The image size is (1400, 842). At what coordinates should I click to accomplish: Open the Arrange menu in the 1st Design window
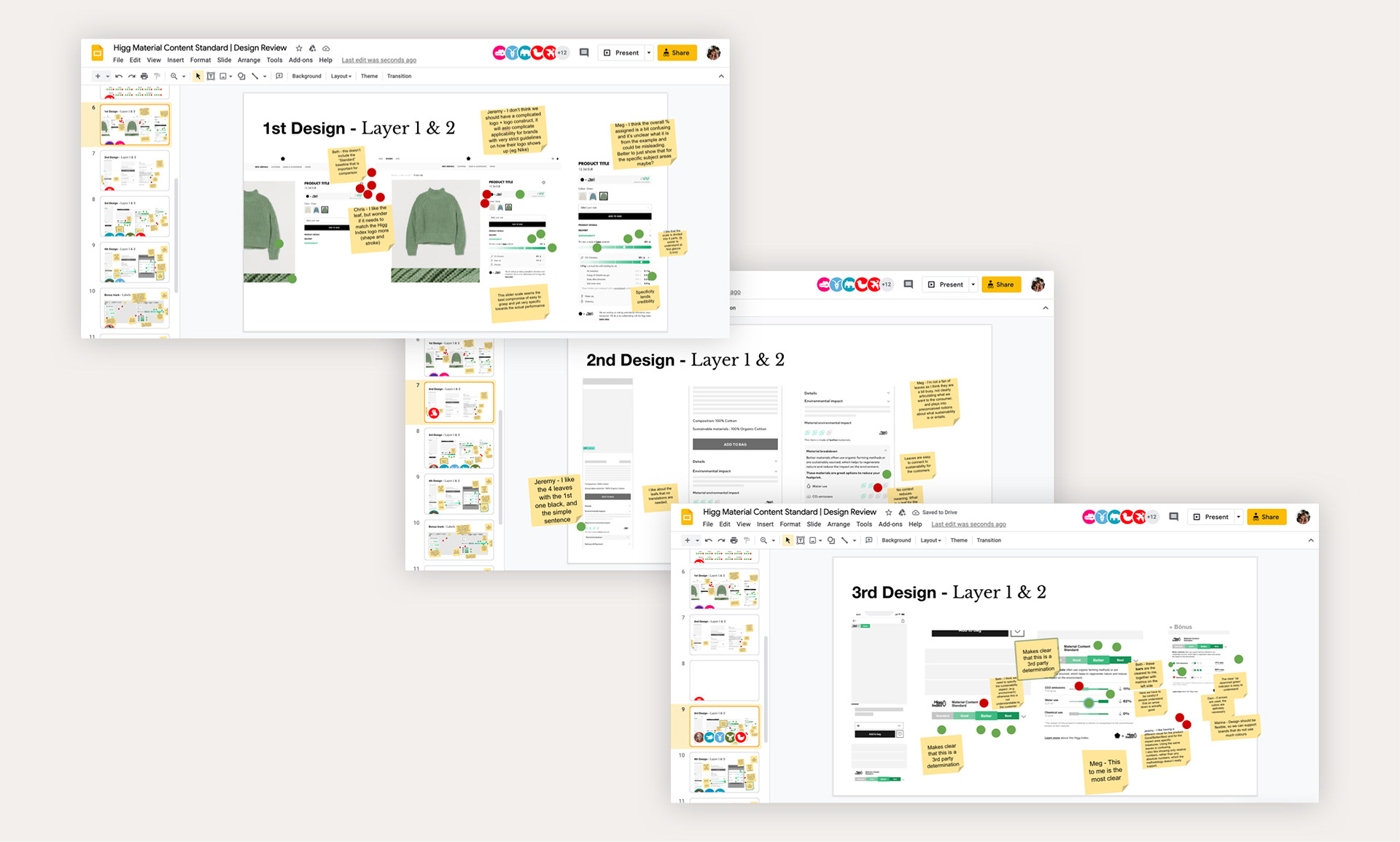coord(249,61)
